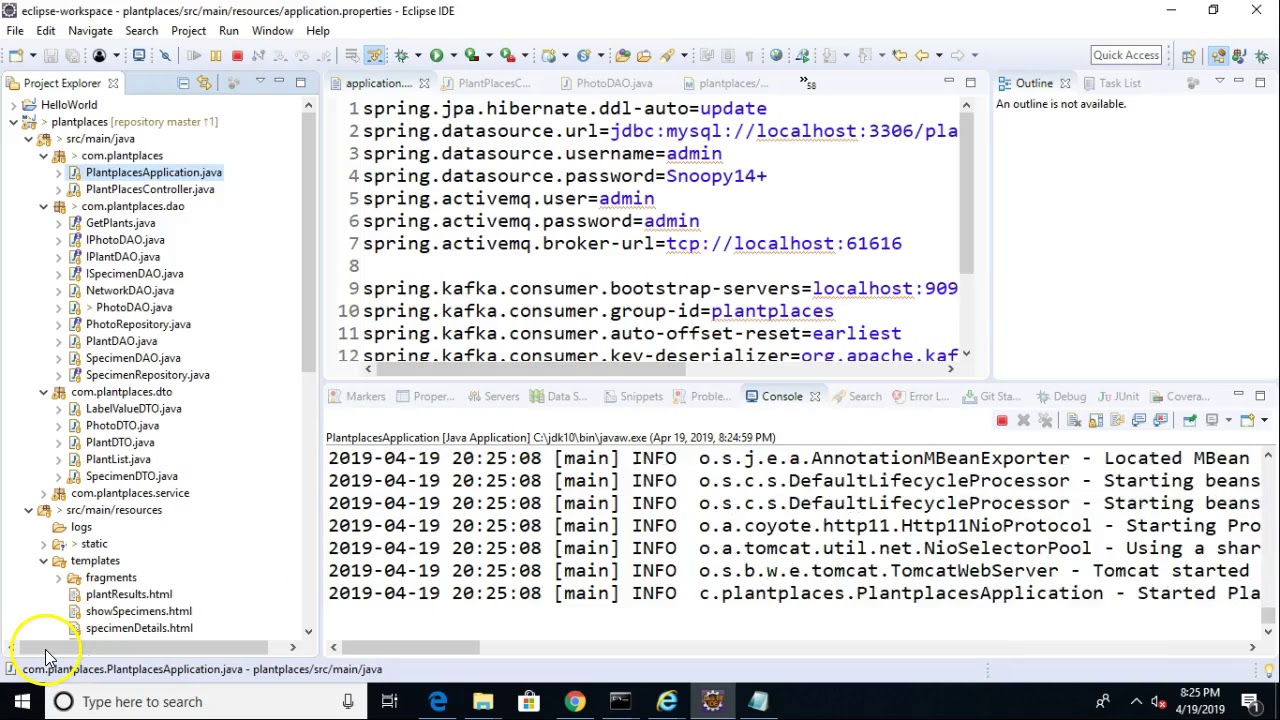Minimize the Console view panel
The image size is (1280, 720).
(1238, 395)
